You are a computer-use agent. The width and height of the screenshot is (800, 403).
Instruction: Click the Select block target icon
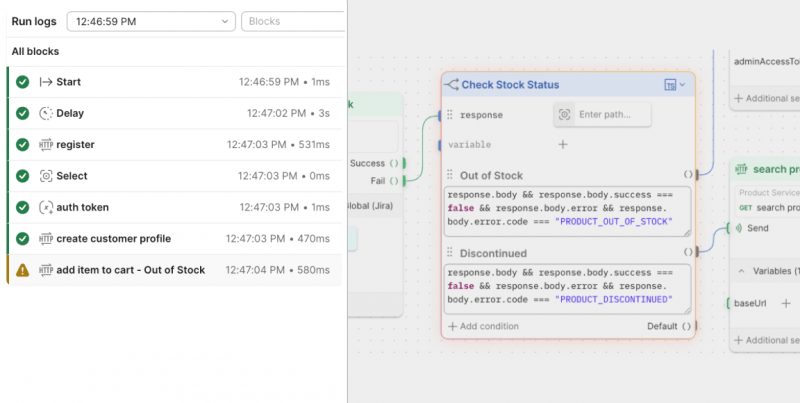tap(46, 176)
